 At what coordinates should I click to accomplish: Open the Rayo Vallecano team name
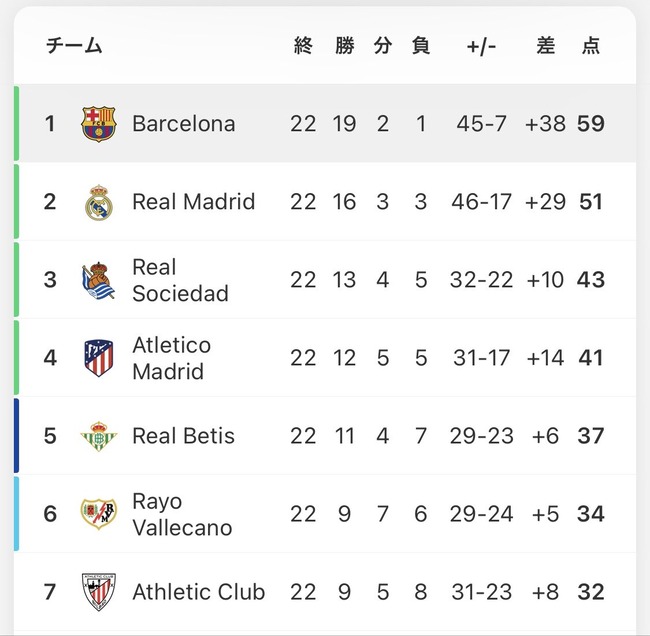coord(181,514)
